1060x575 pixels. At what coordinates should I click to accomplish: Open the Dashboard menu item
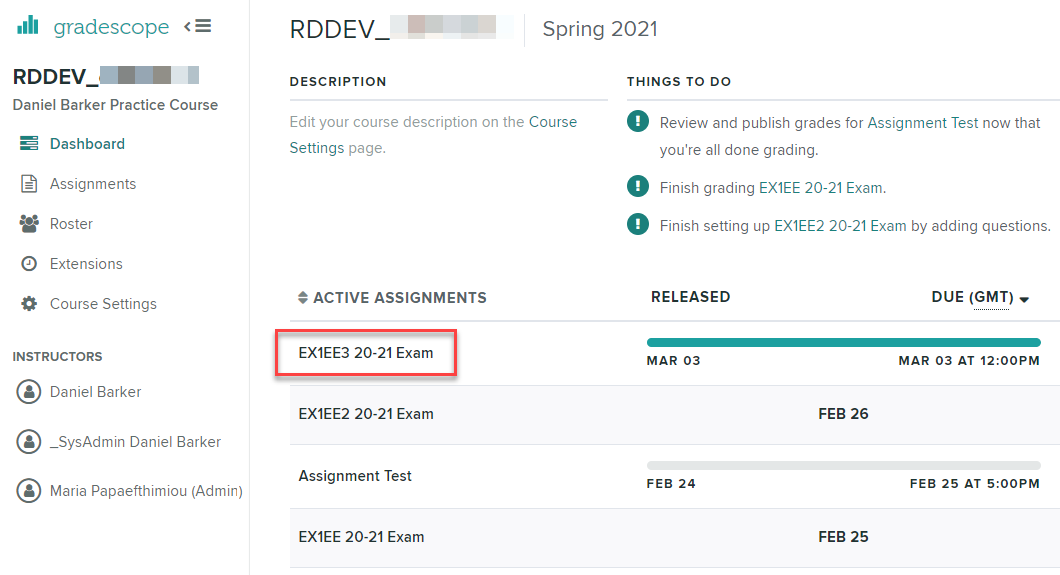87,144
